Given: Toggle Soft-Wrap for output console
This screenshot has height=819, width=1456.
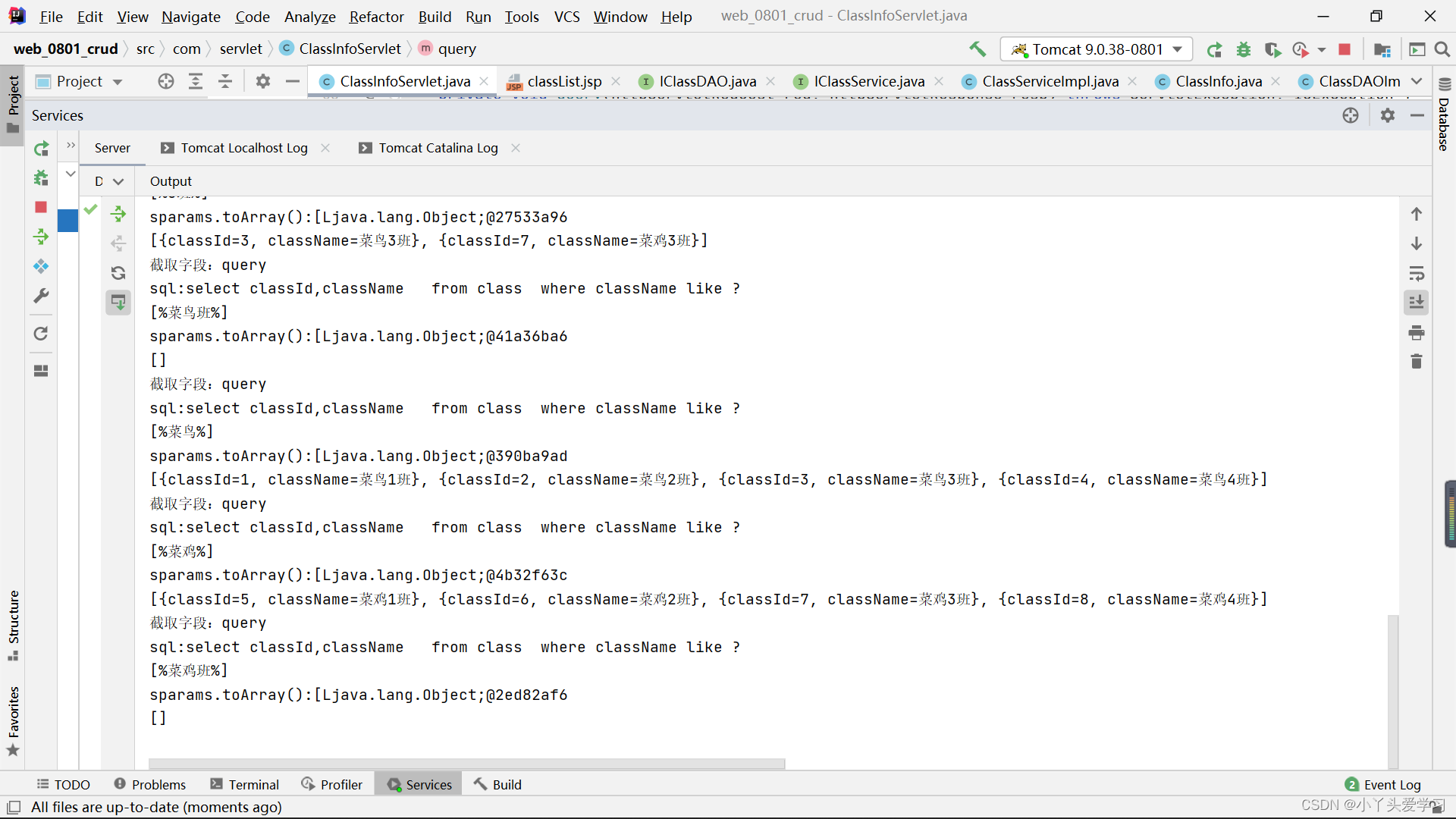Looking at the screenshot, I should pyautogui.click(x=1417, y=273).
